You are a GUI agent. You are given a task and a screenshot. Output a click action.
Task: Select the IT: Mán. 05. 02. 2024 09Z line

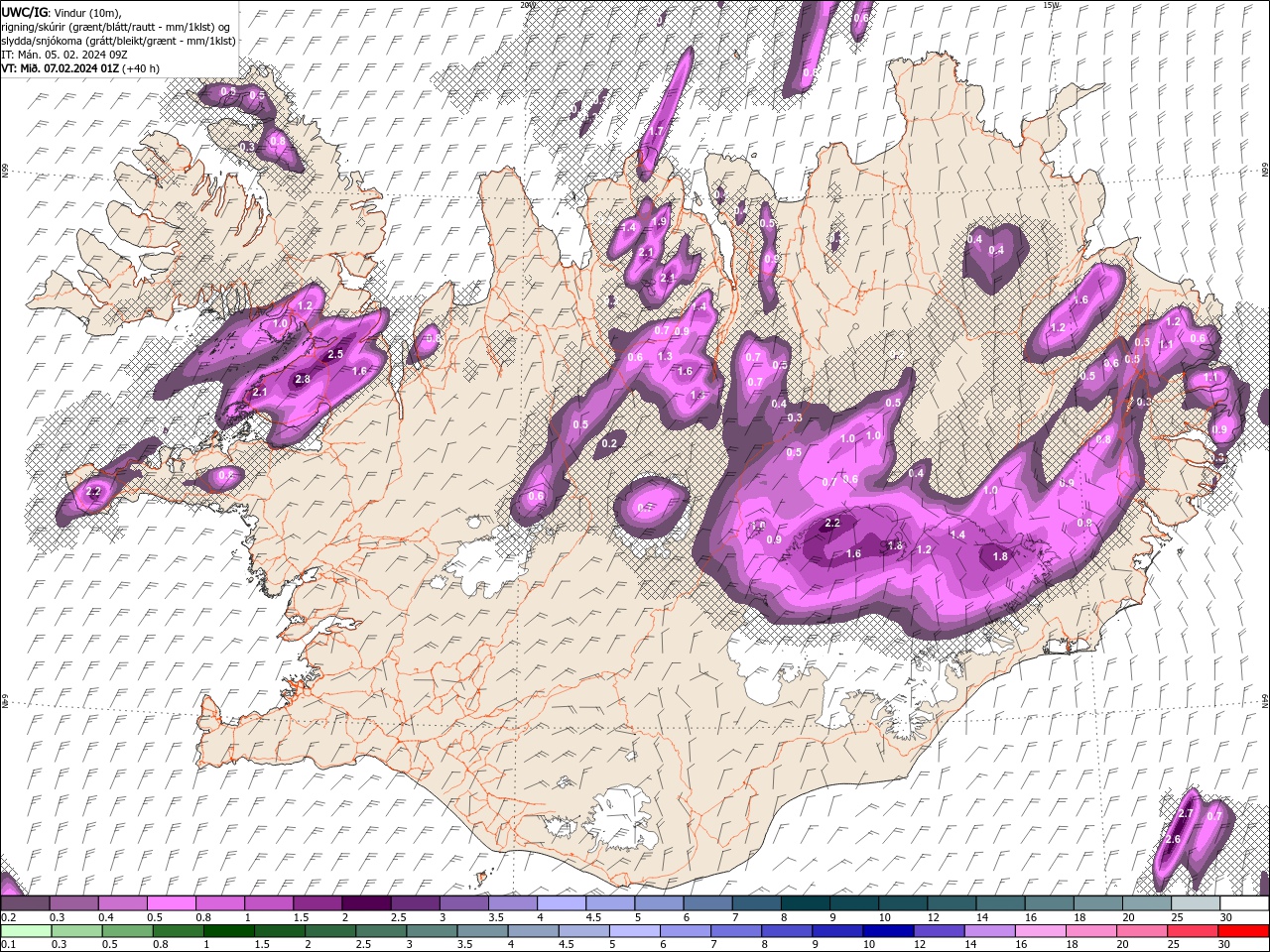coord(64,54)
